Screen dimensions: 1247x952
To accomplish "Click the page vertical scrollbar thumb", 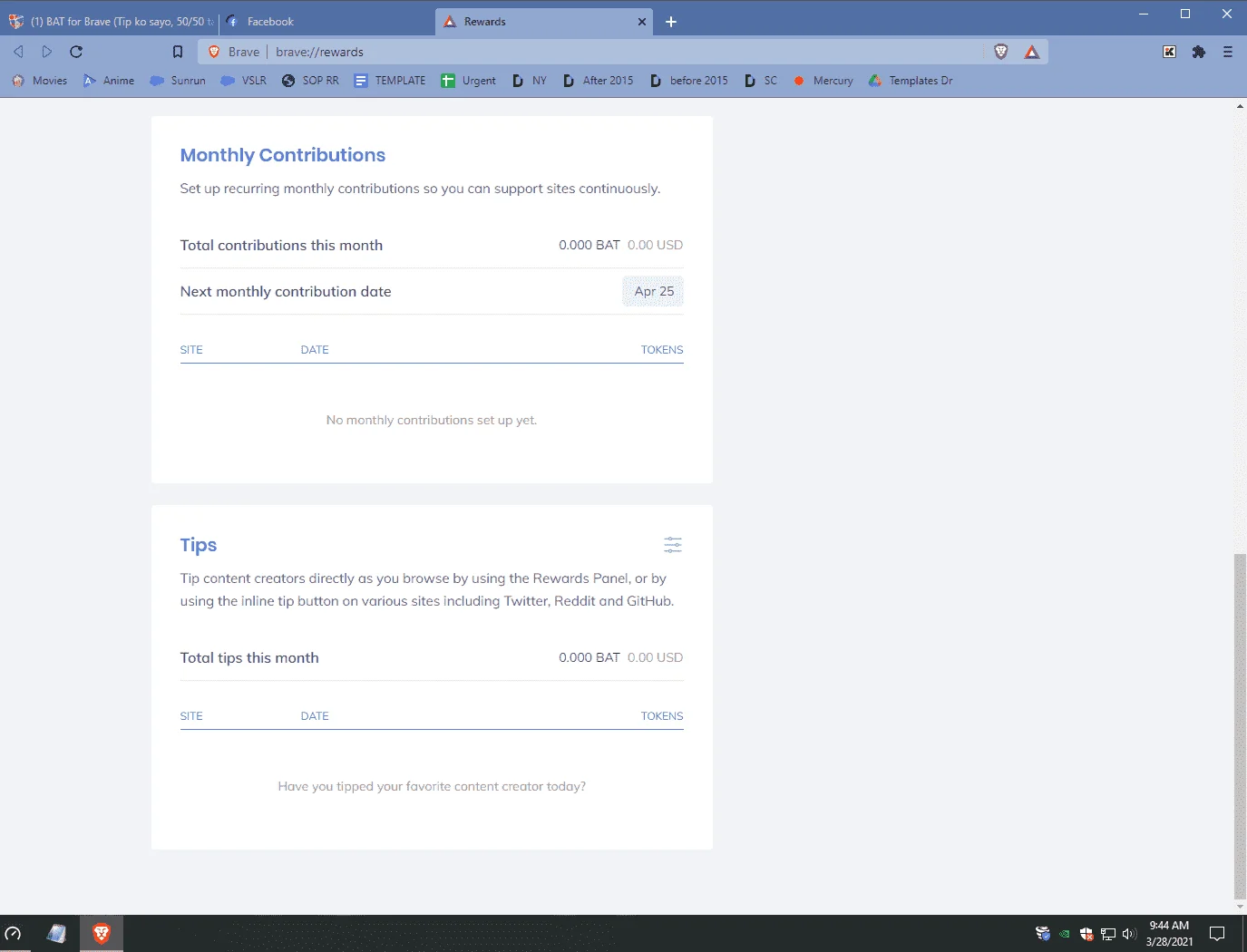I will coord(1240,725).
